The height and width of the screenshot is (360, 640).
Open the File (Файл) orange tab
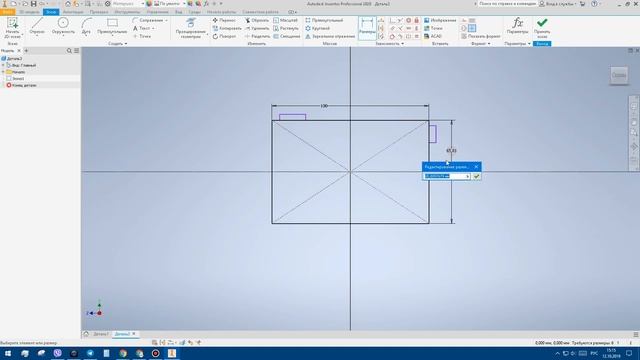[x=8, y=12]
